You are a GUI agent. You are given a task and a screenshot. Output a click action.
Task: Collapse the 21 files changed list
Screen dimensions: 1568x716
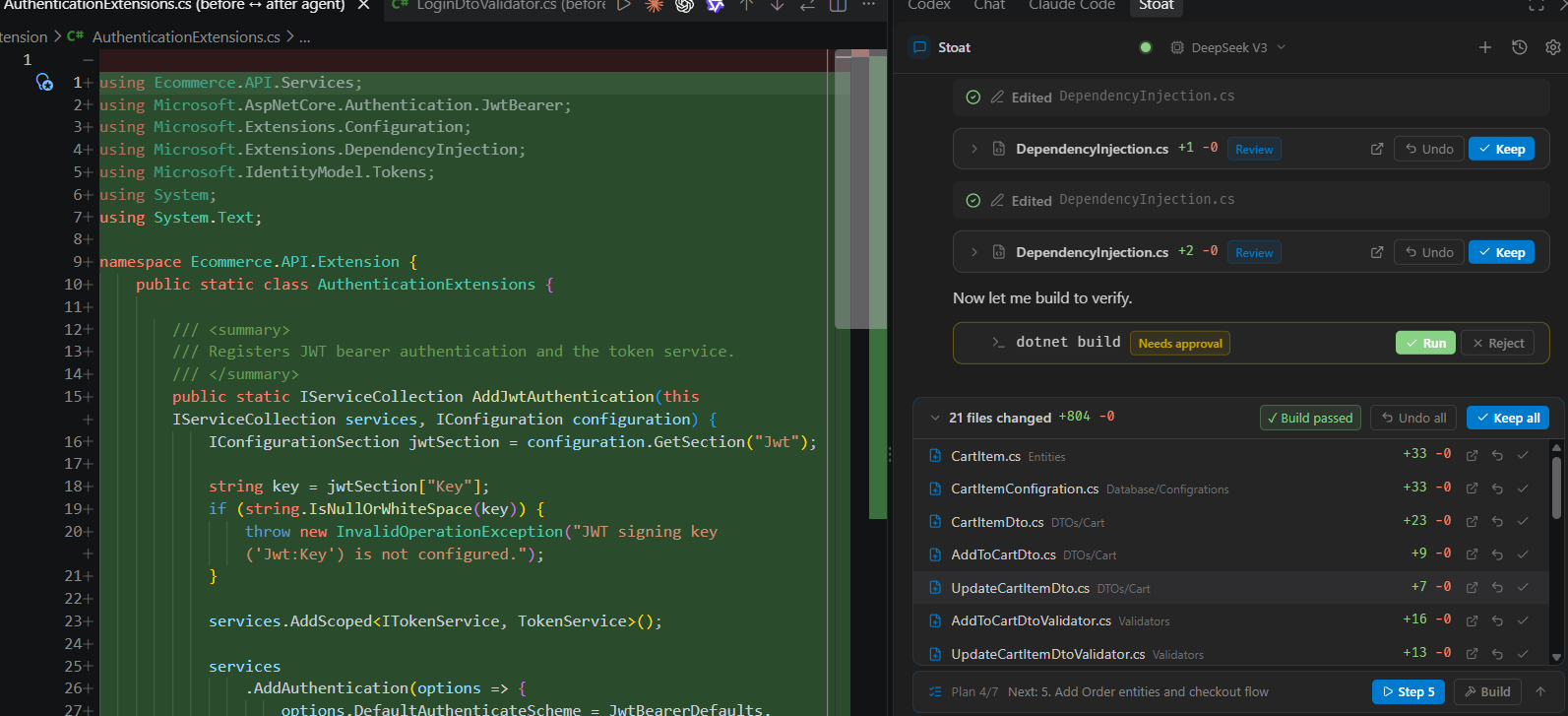coord(935,418)
